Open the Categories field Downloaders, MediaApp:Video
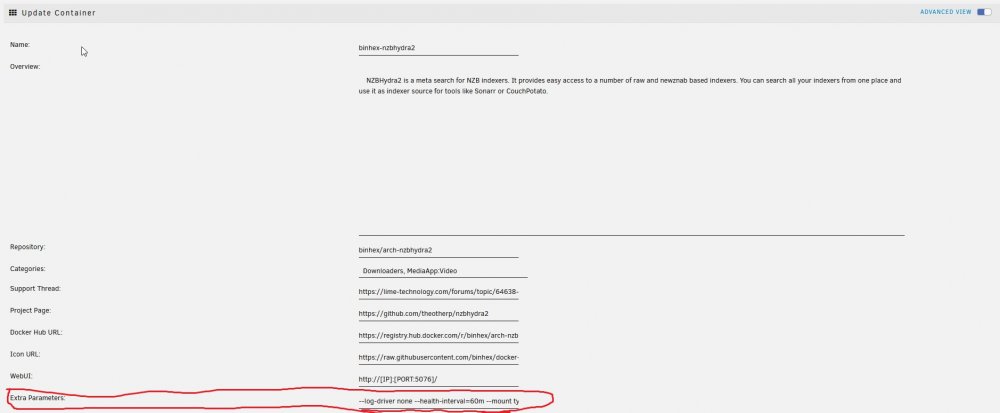This screenshot has height=413, width=1000. click(x=443, y=271)
